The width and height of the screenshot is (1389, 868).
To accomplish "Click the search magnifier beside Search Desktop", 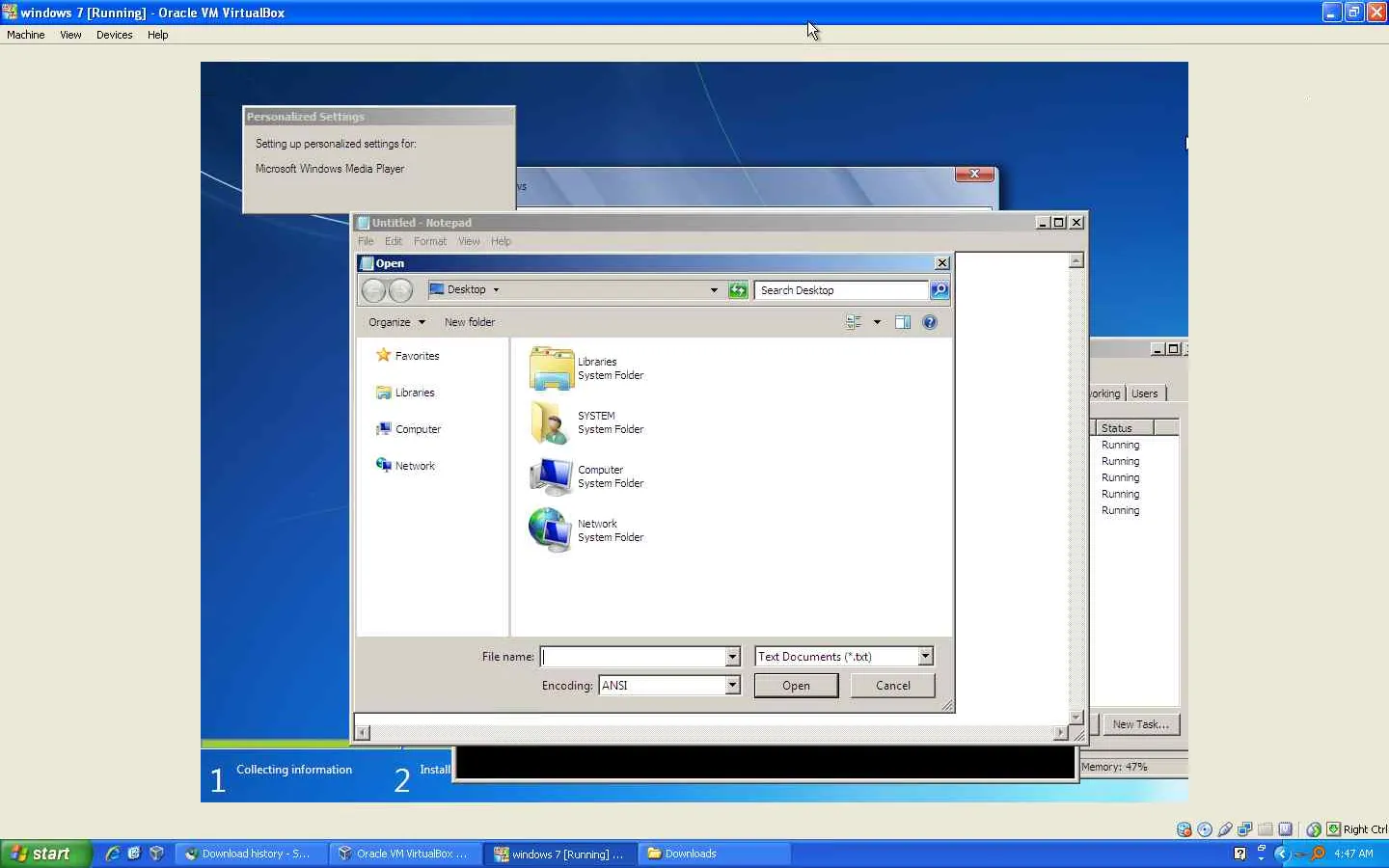I will click(940, 290).
